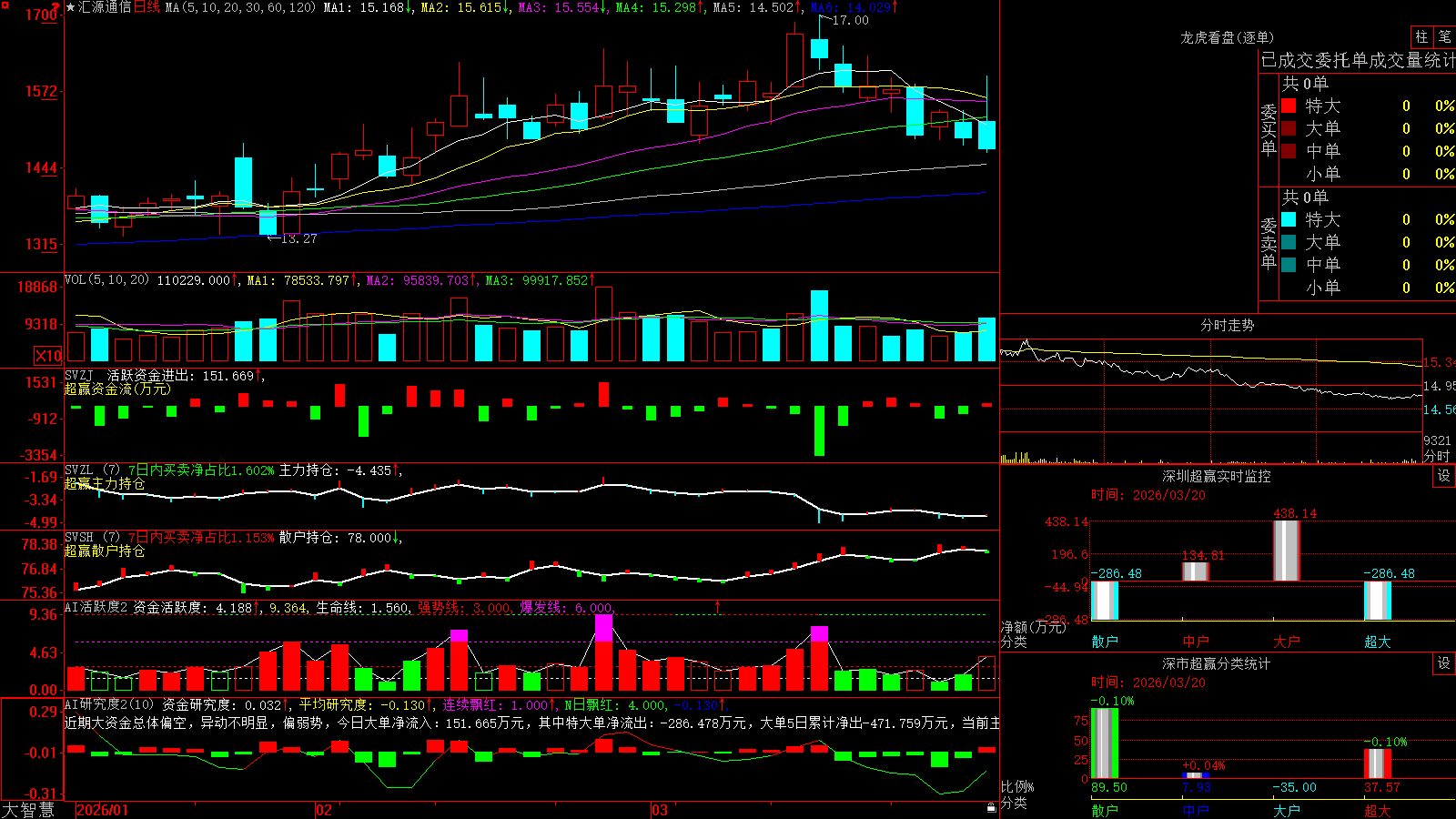Switch 龙虎看盘 to 柱 view
Viewport: 1456px width, 819px height.
pyautogui.click(x=1421, y=36)
